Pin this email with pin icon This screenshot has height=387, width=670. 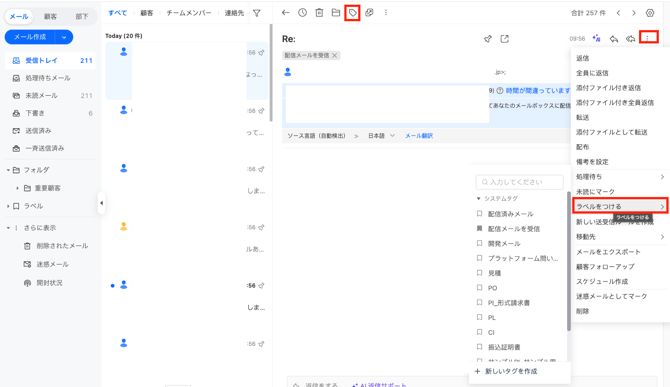(488, 39)
